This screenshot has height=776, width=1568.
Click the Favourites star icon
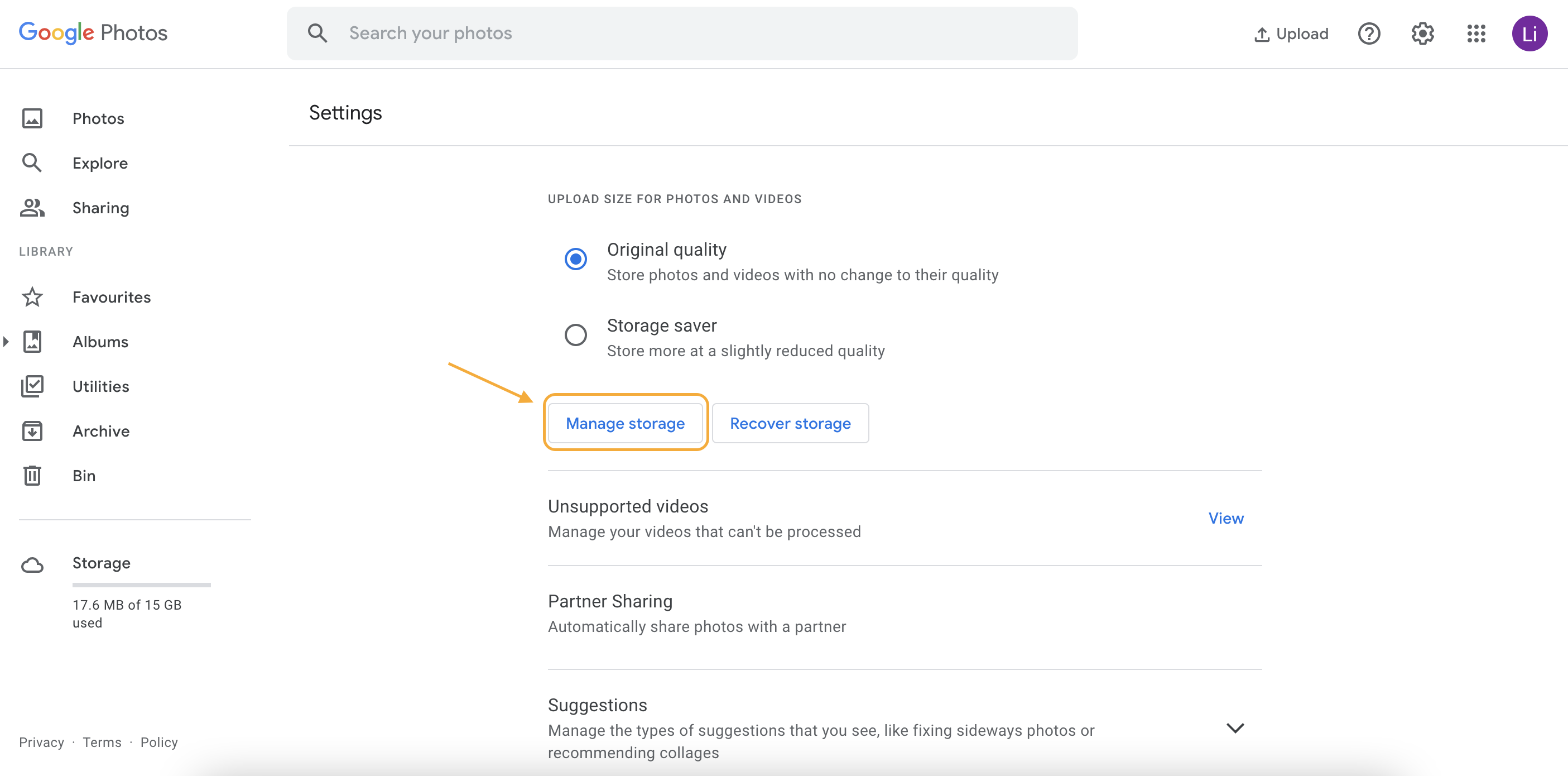pos(32,297)
